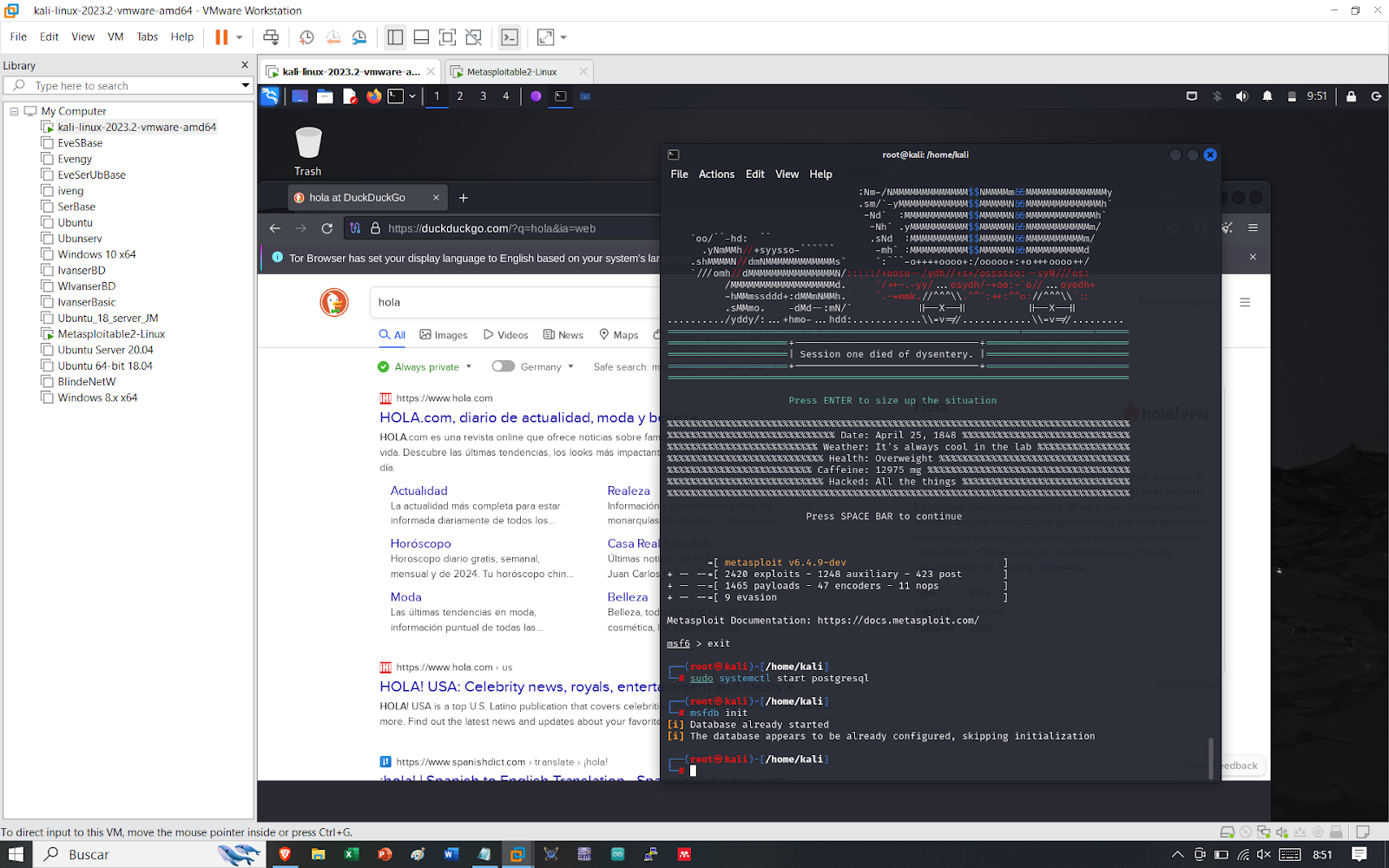The height and width of the screenshot is (868, 1389).
Task: Open the Horóscopo sublink
Action: 421,543
